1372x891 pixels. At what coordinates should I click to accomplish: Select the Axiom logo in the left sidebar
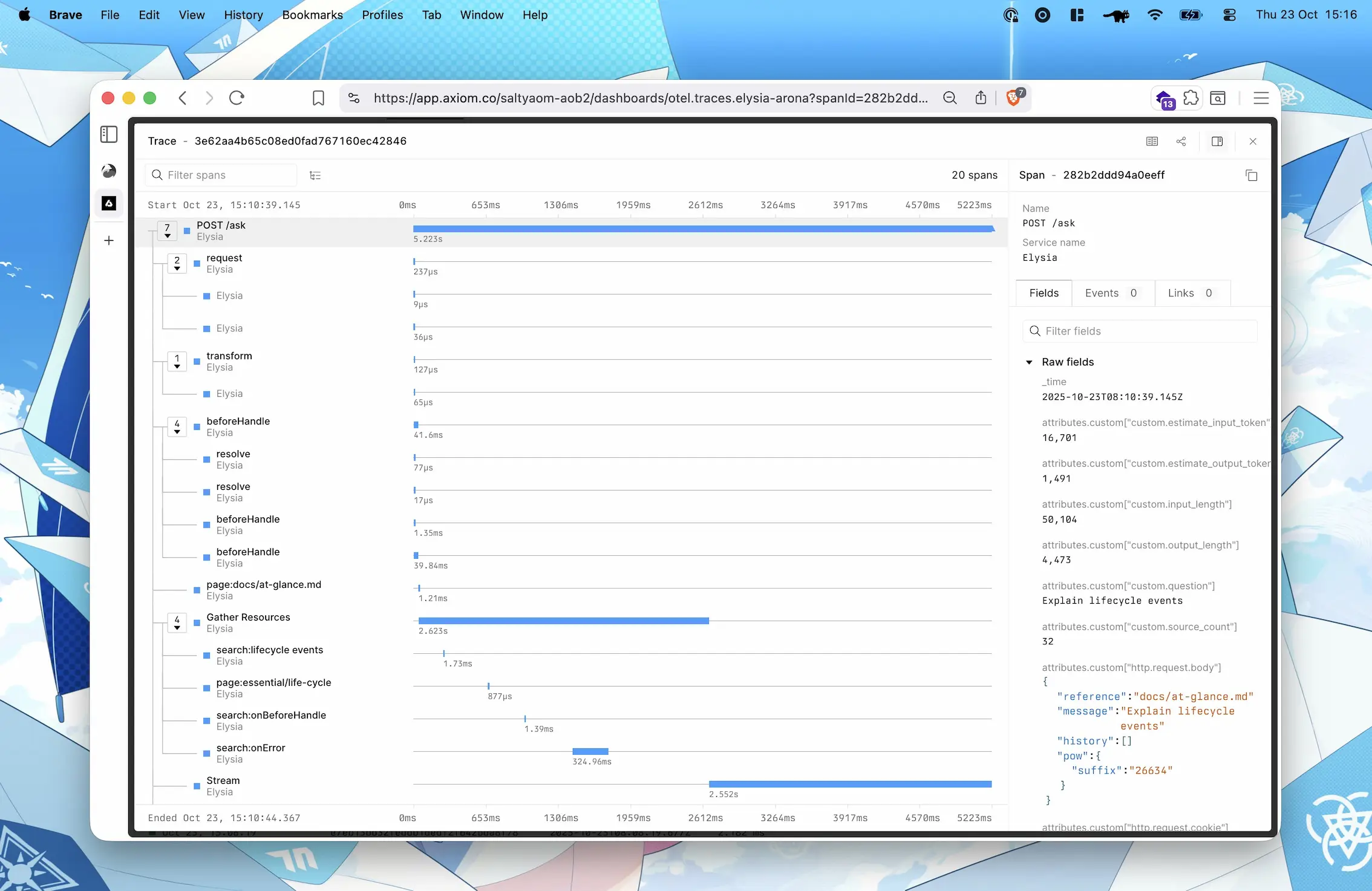pos(109,204)
